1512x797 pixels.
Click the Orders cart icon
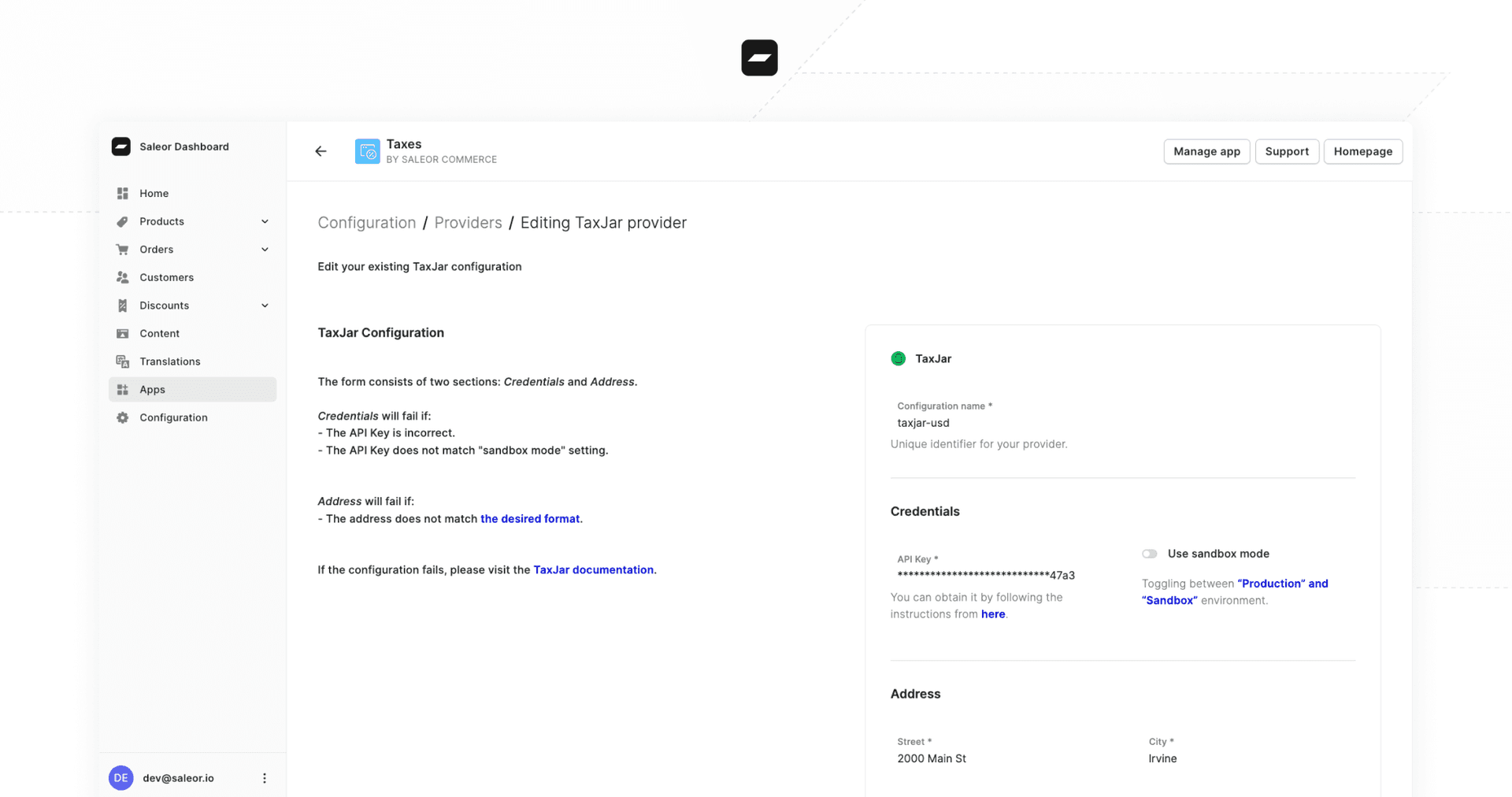click(x=122, y=250)
